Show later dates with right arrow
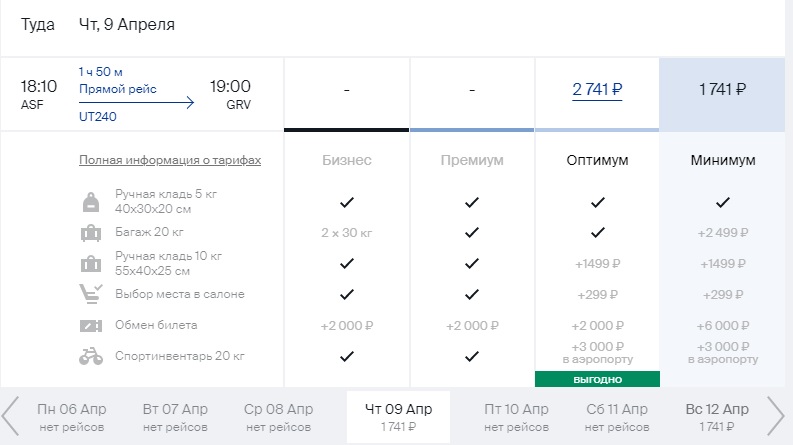Image resolution: width=793 pixels, height=445 pixels. tap(775, 417)
